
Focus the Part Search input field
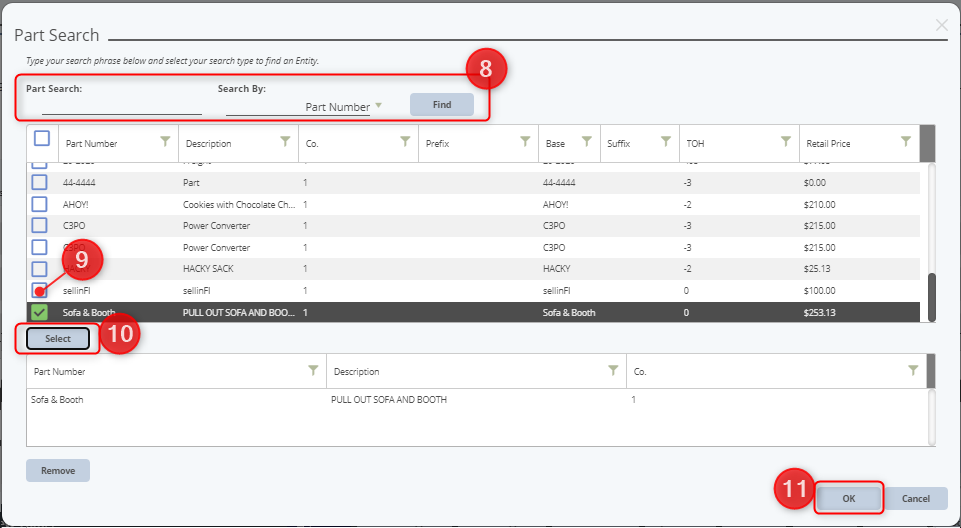(121, 107)
